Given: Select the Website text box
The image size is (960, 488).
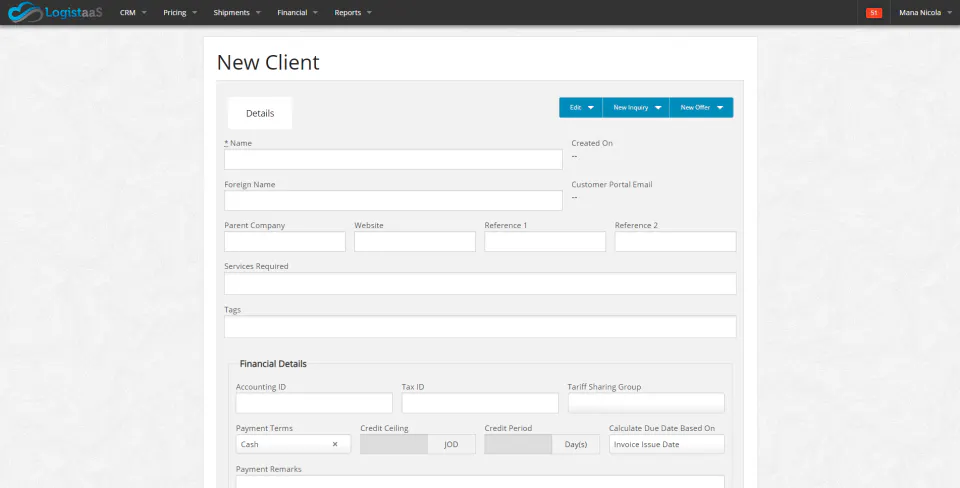Looking at the screenshot, I should tap(414, 241).
